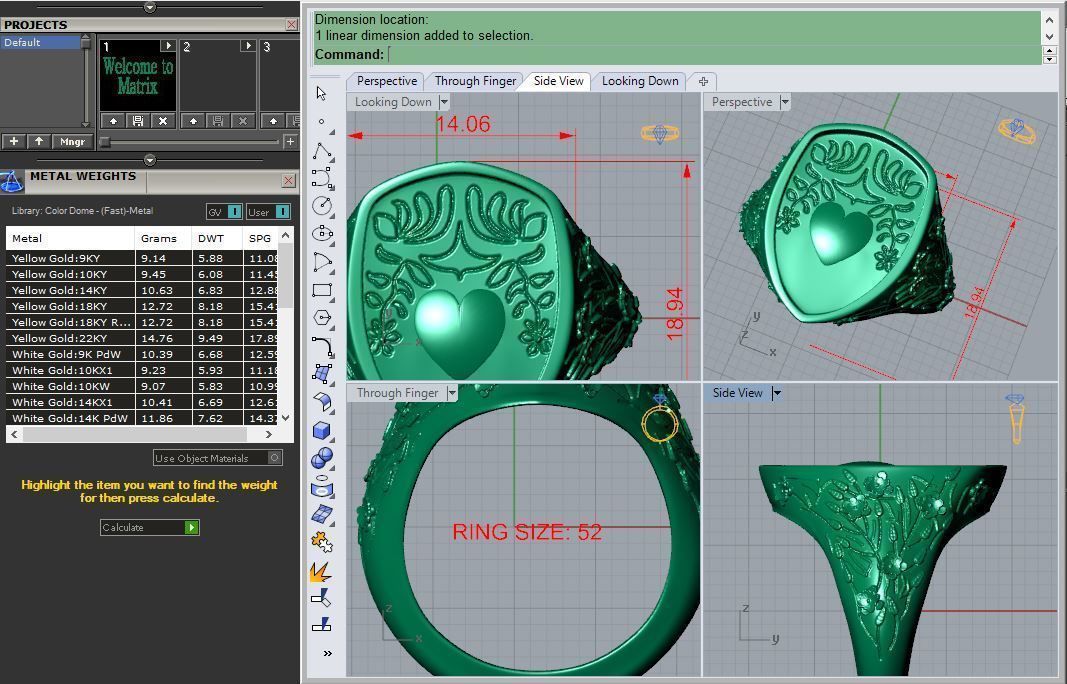Screen dimensions: 1067x684
Task: Click ring view gem icon in Looking Down viewport
Action: click(x=659, y=133)
